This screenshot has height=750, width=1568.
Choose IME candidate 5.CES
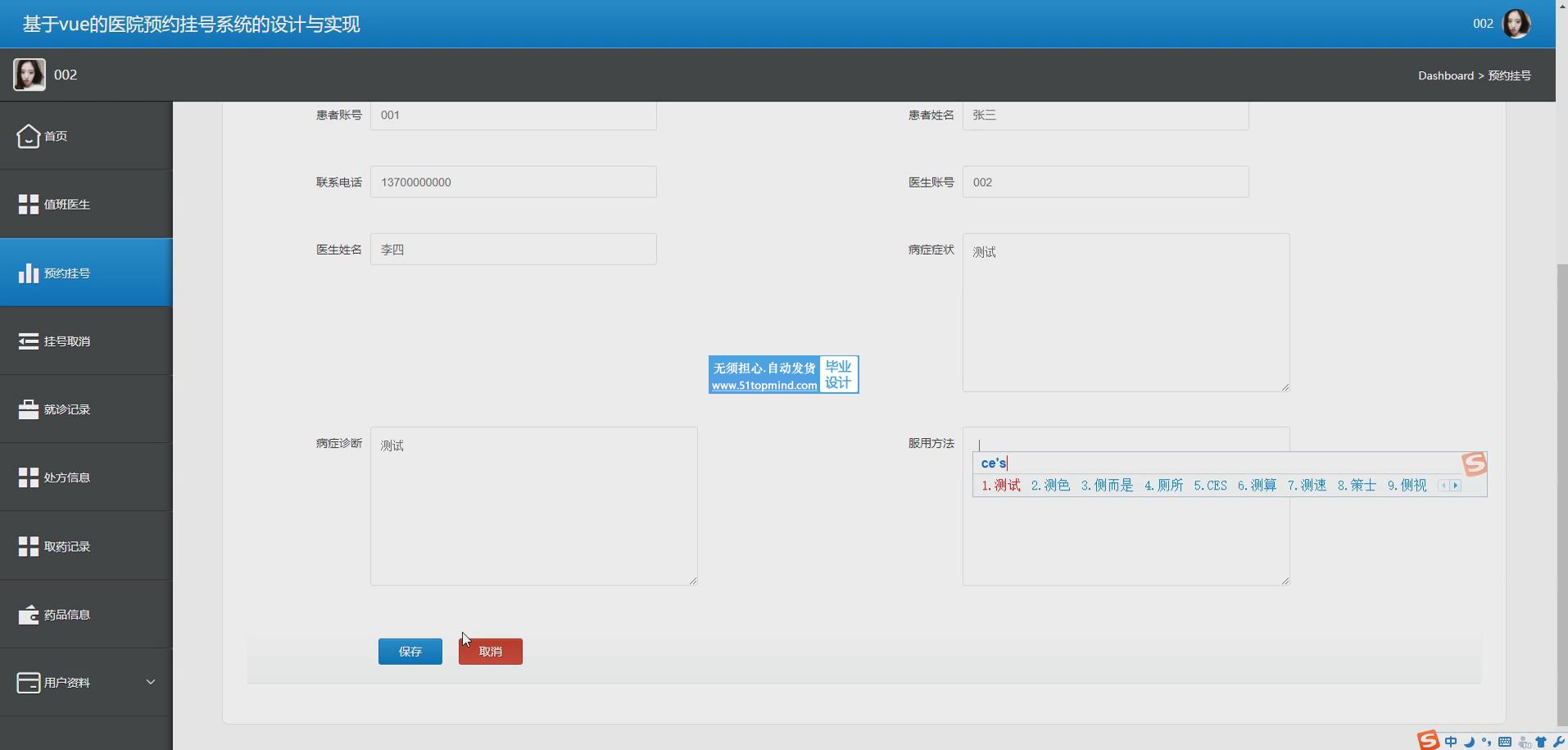(x=1210, y=486)
